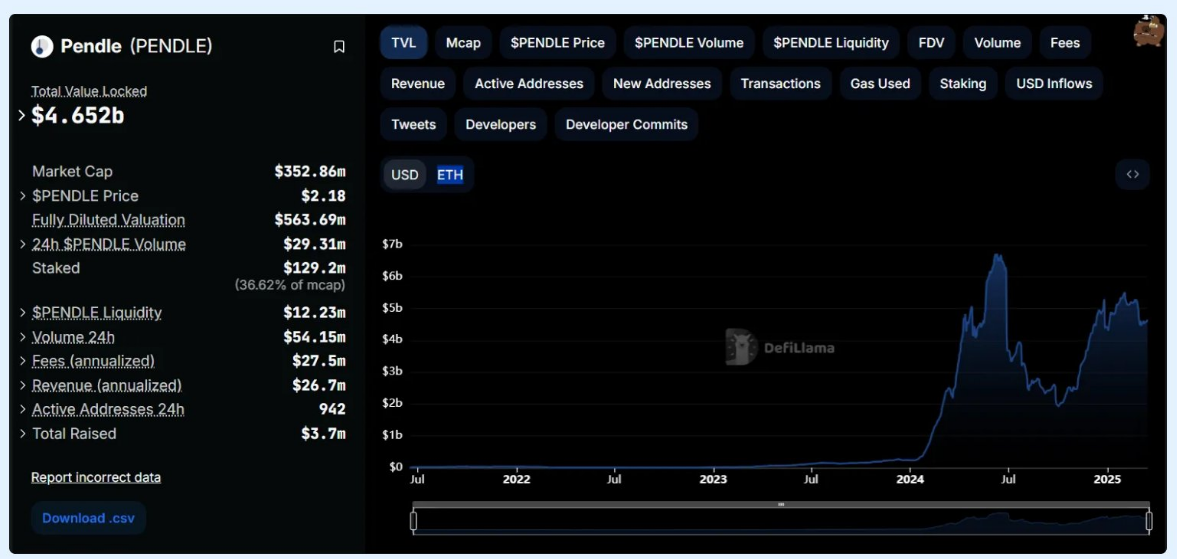Click the Pendle token logo icon
This screenshot has height=559, width=1177.
point(42,46)
